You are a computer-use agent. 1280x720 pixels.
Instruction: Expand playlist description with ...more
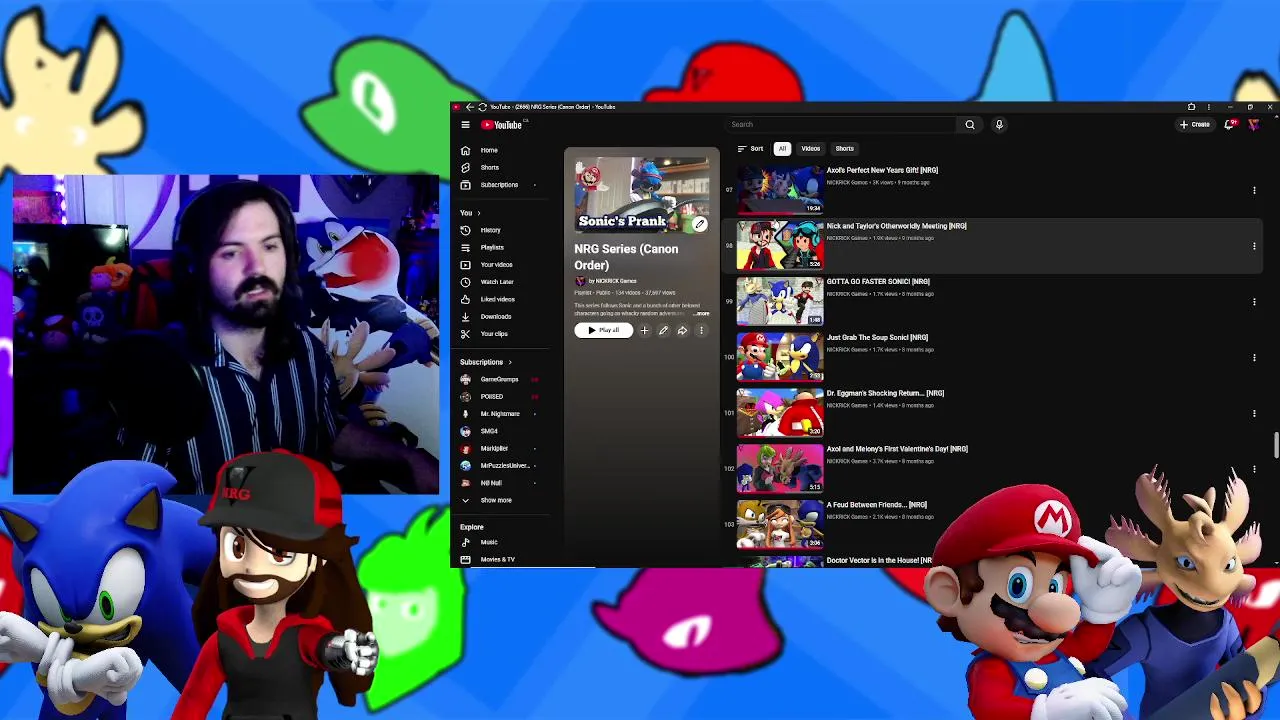click(701, 314)
